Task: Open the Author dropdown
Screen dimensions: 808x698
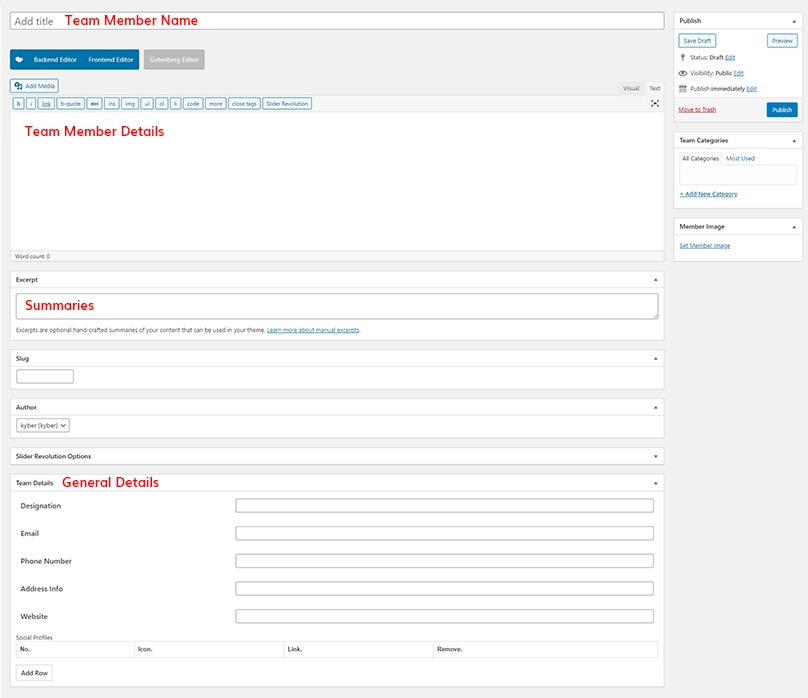Action: 43,425
